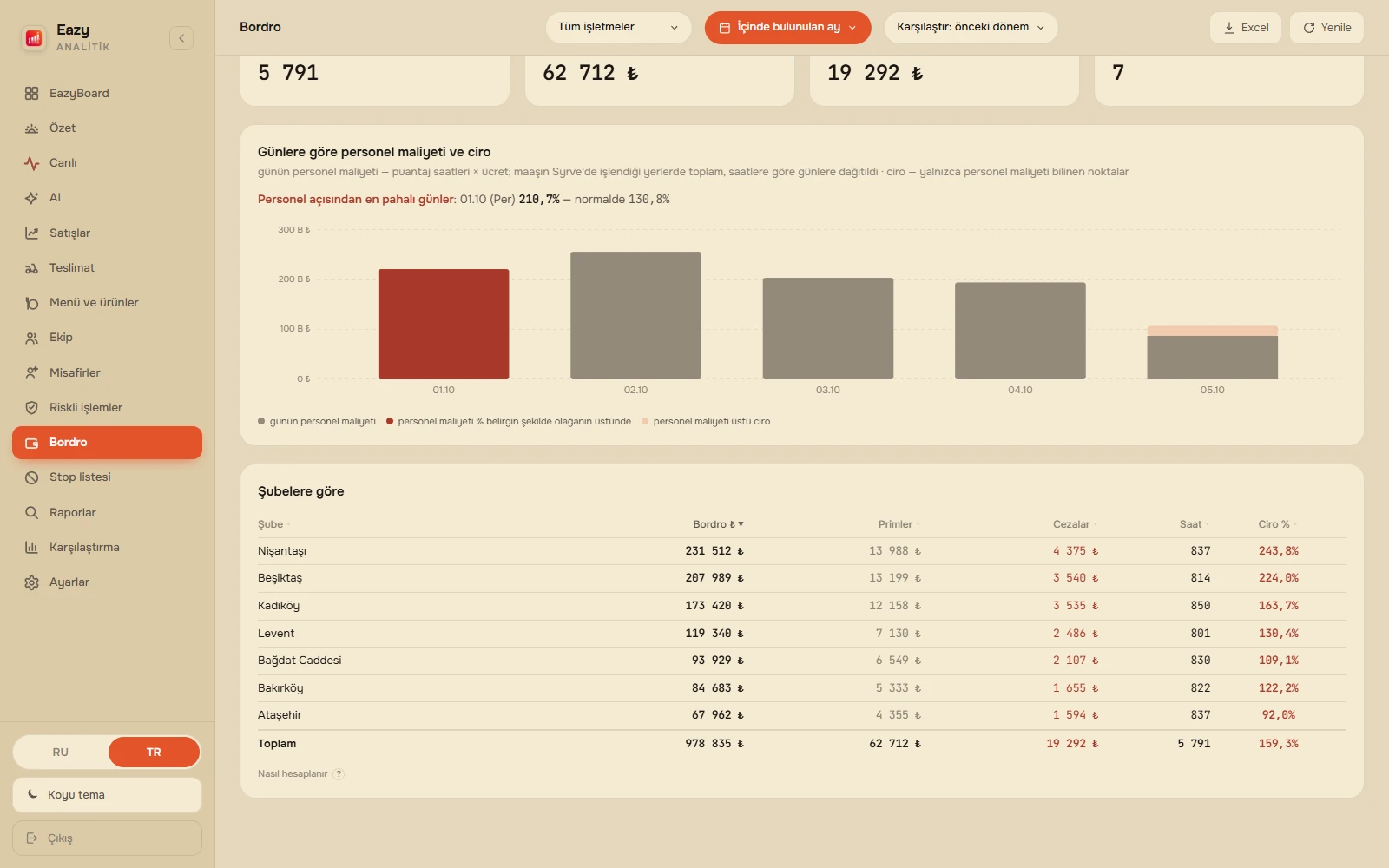Switch language to RU
Image resolution: width=1389 pixels, height=868 pixels.
pos(61,752)
